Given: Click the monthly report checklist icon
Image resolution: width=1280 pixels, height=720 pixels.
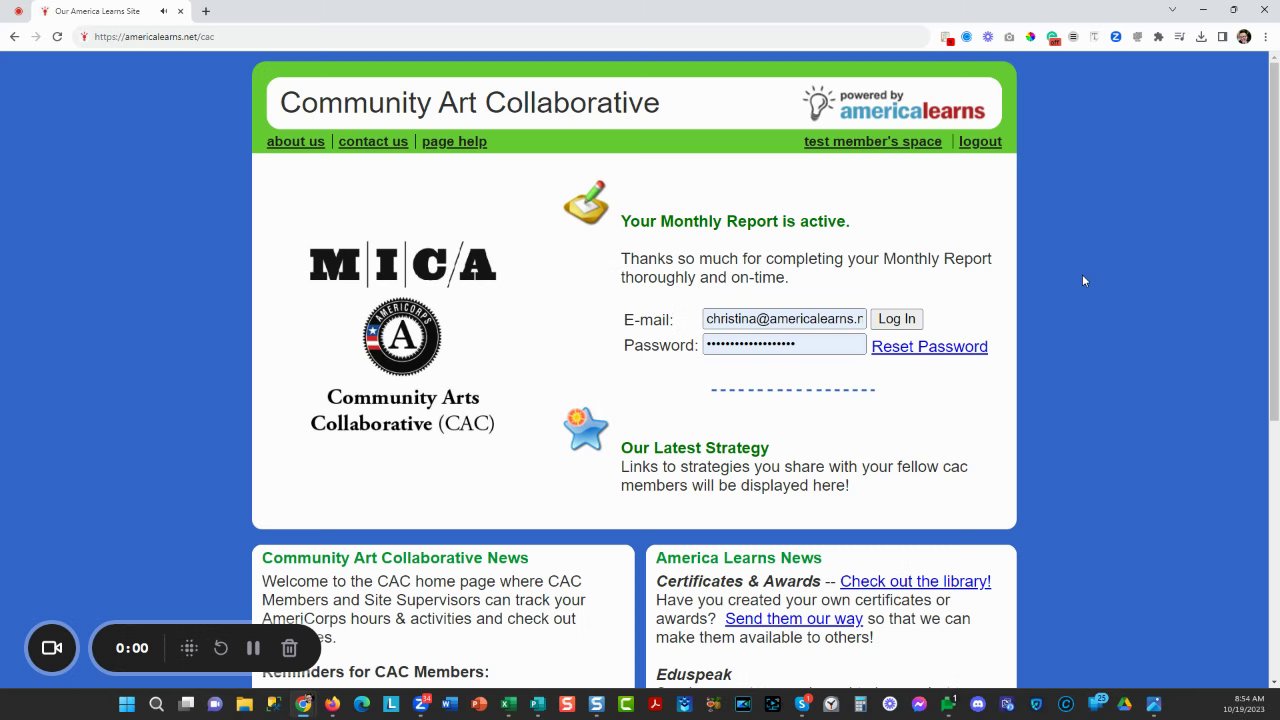Looking at the screenshot, I should (586, 202).
